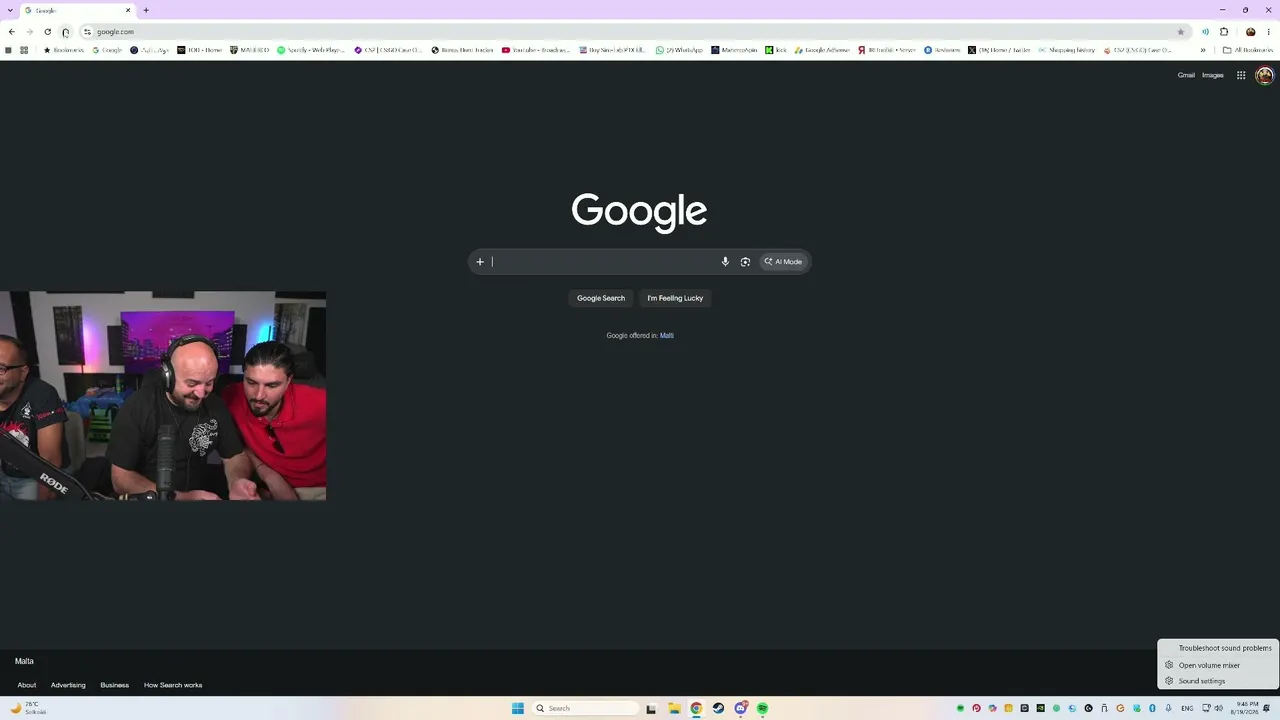
Task: Open the Google account avatar
Action: tap(1264, 75)
